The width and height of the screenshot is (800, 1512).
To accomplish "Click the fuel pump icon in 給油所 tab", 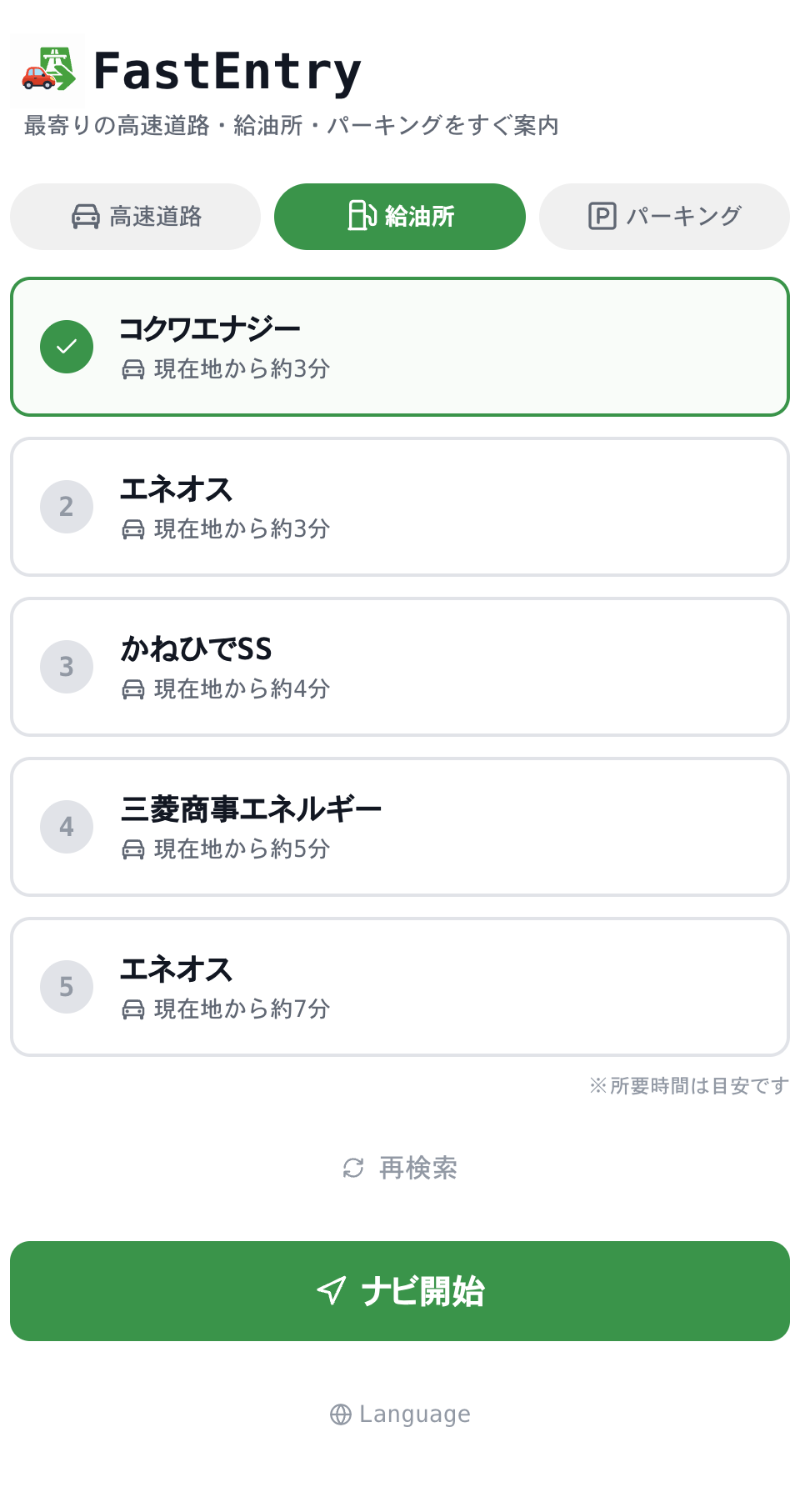I will point(362,216).
